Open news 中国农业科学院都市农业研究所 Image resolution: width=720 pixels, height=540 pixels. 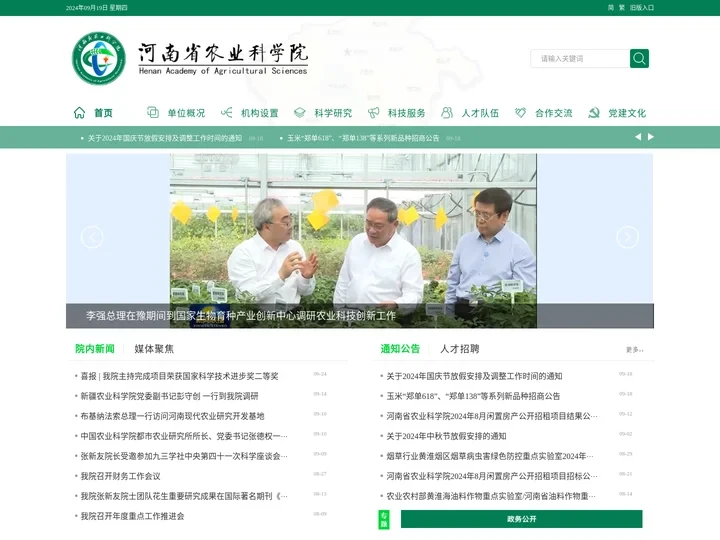184,436
